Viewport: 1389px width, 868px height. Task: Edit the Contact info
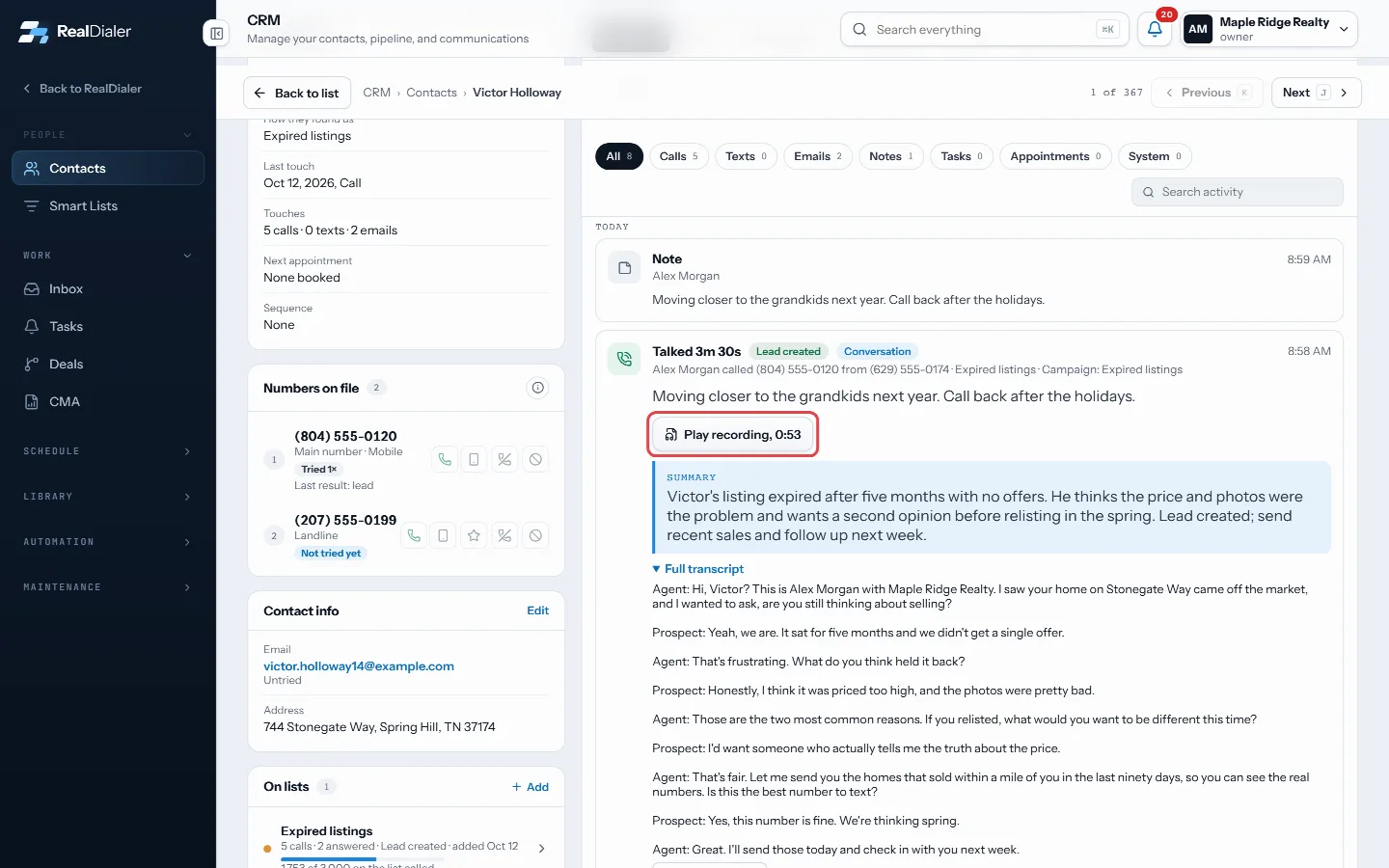click(x=537, y=610)
